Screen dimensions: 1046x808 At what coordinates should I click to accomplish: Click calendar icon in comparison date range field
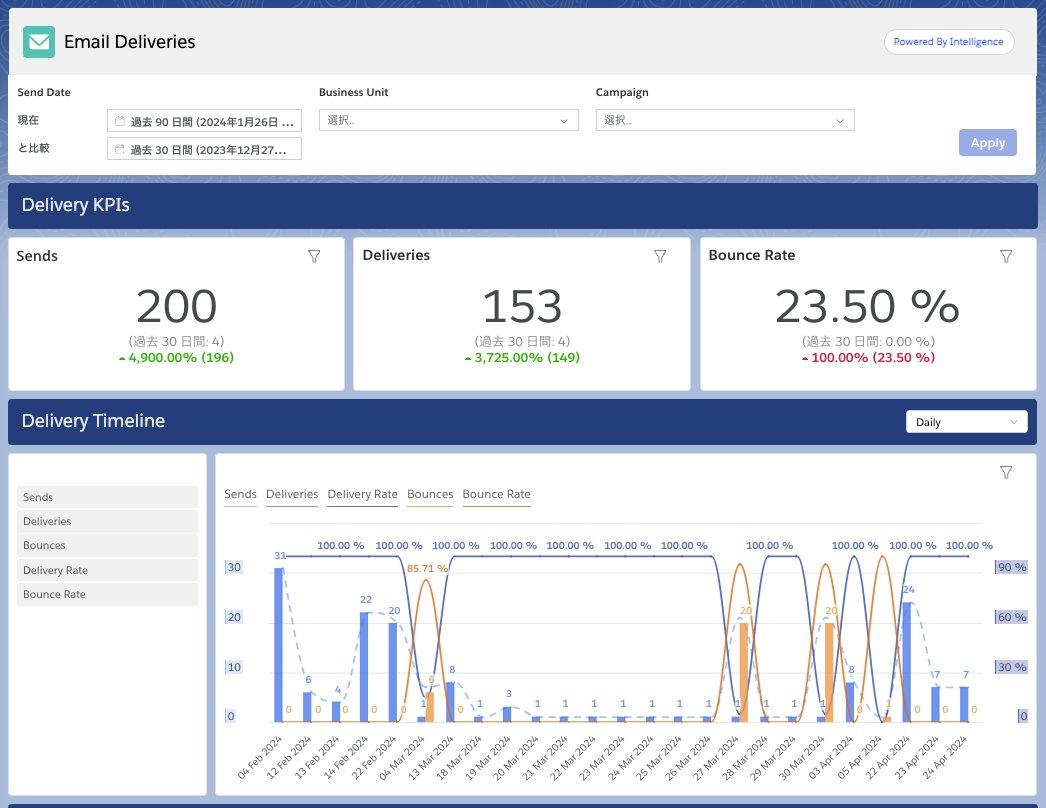tap(119, 149)
